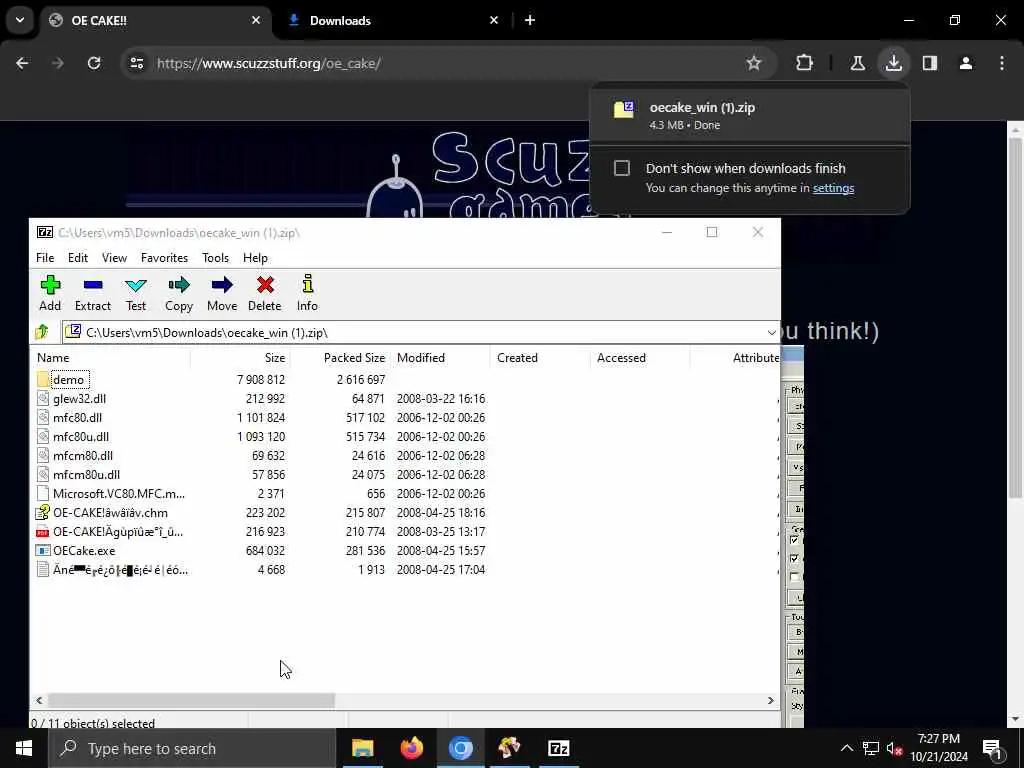Click the horizontal scrollbar right arrow
The image size is (1024, 768).
tap(771, 700)
